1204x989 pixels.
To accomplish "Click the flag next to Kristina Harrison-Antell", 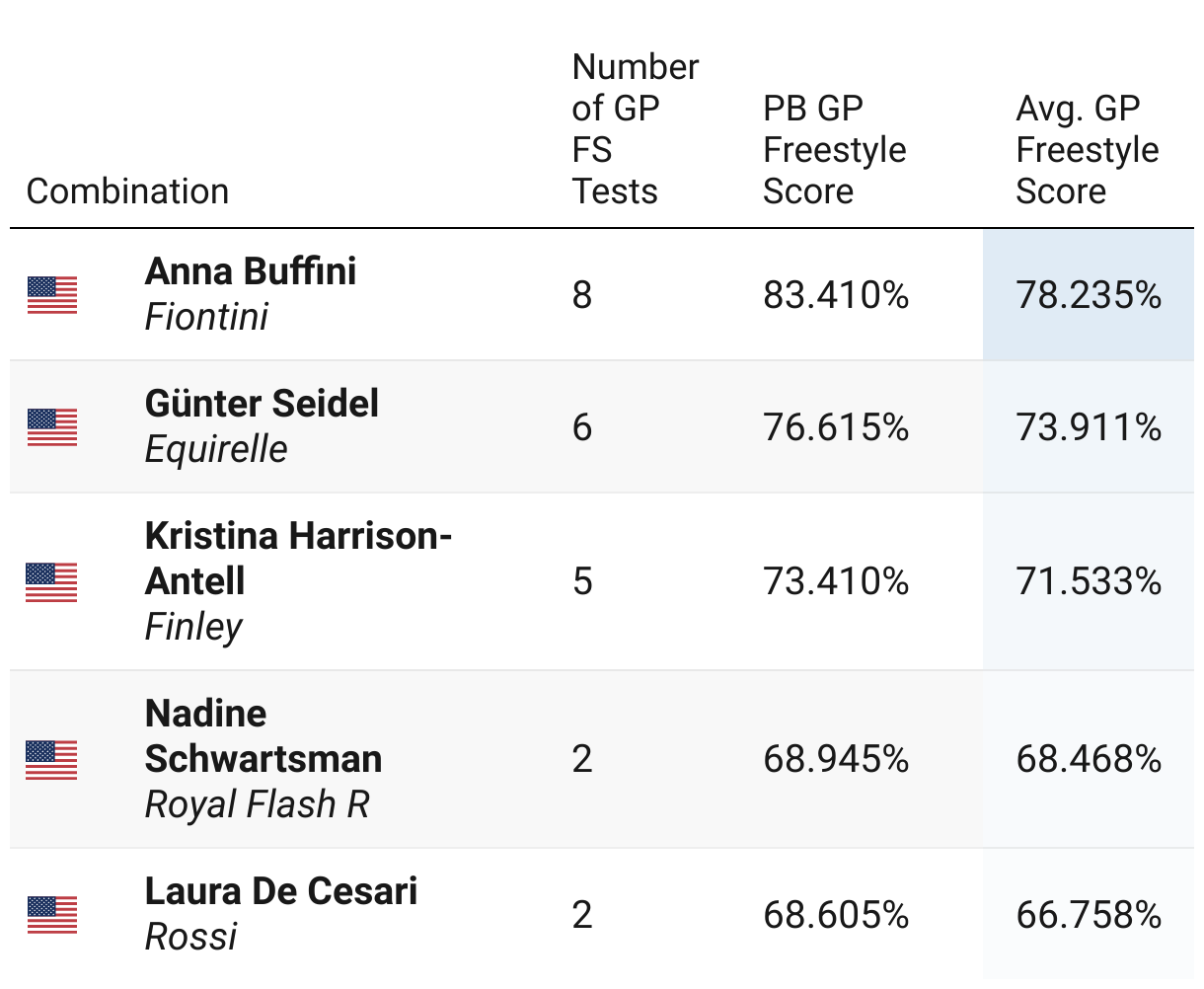I will pyautogui.click(x=52, y=581).
